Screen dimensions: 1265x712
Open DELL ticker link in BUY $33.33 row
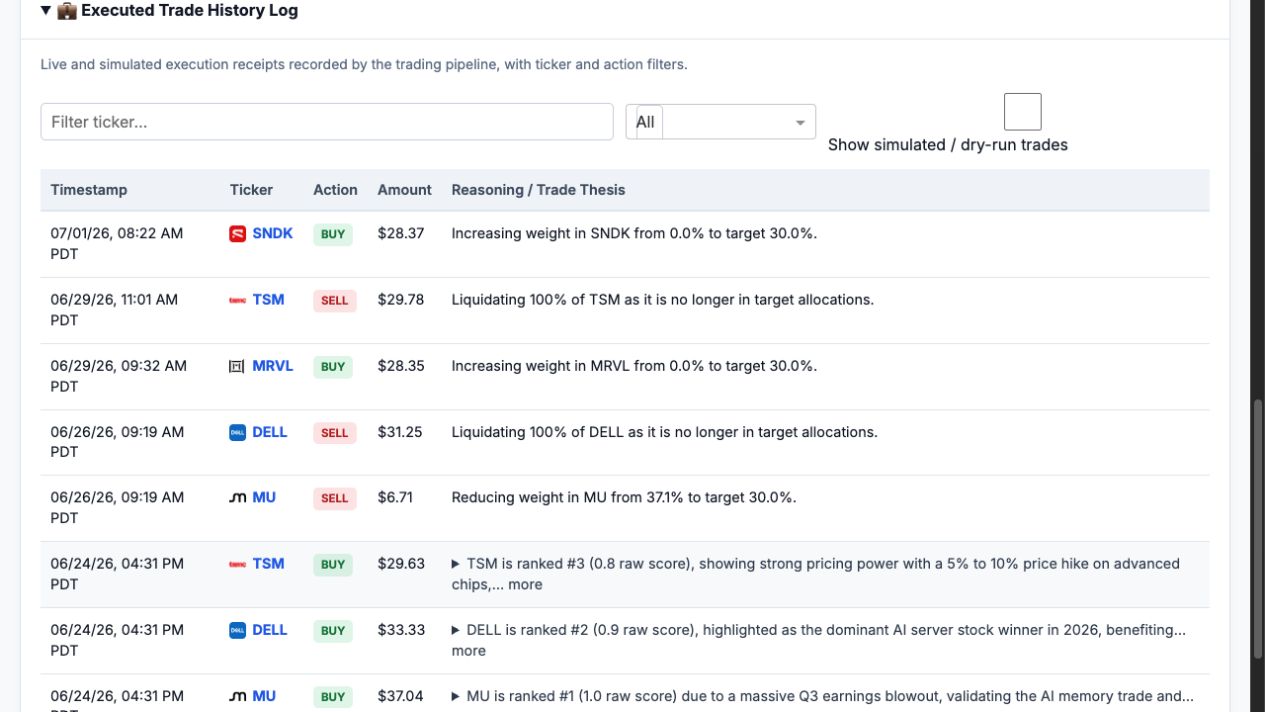[270, 630]
